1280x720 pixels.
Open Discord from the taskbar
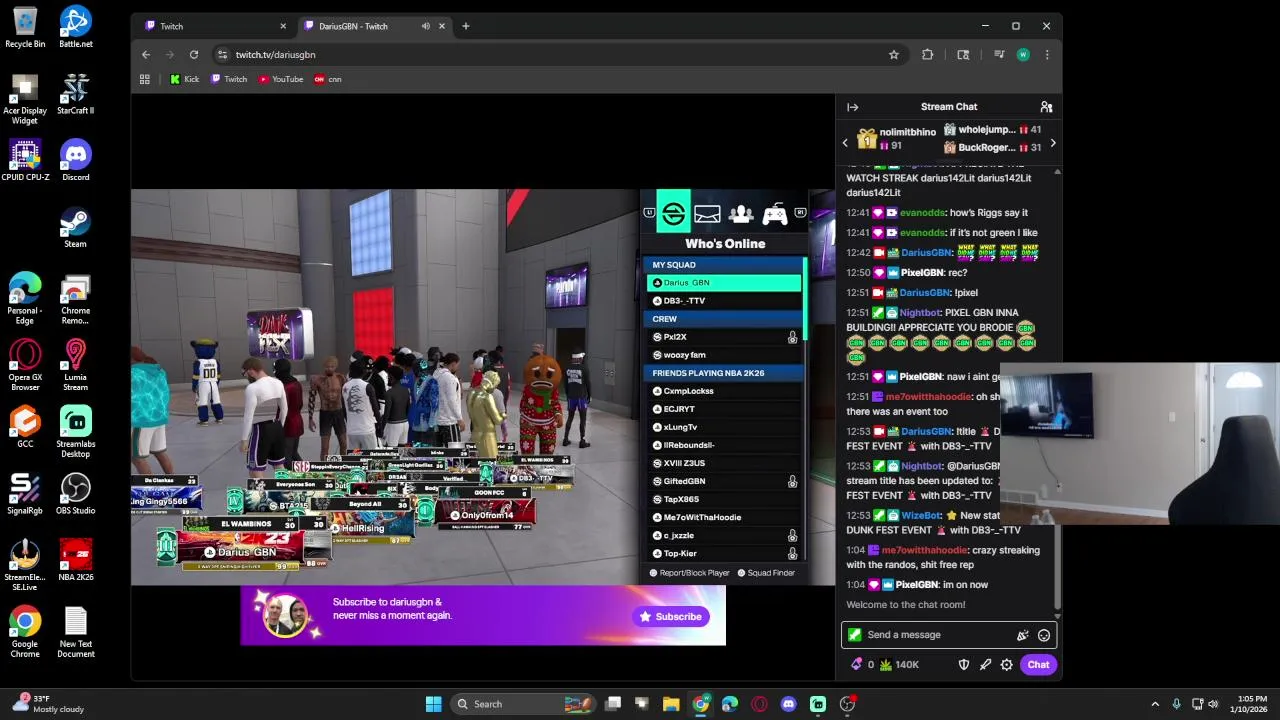pyautogui.click(x=789, y=704)
